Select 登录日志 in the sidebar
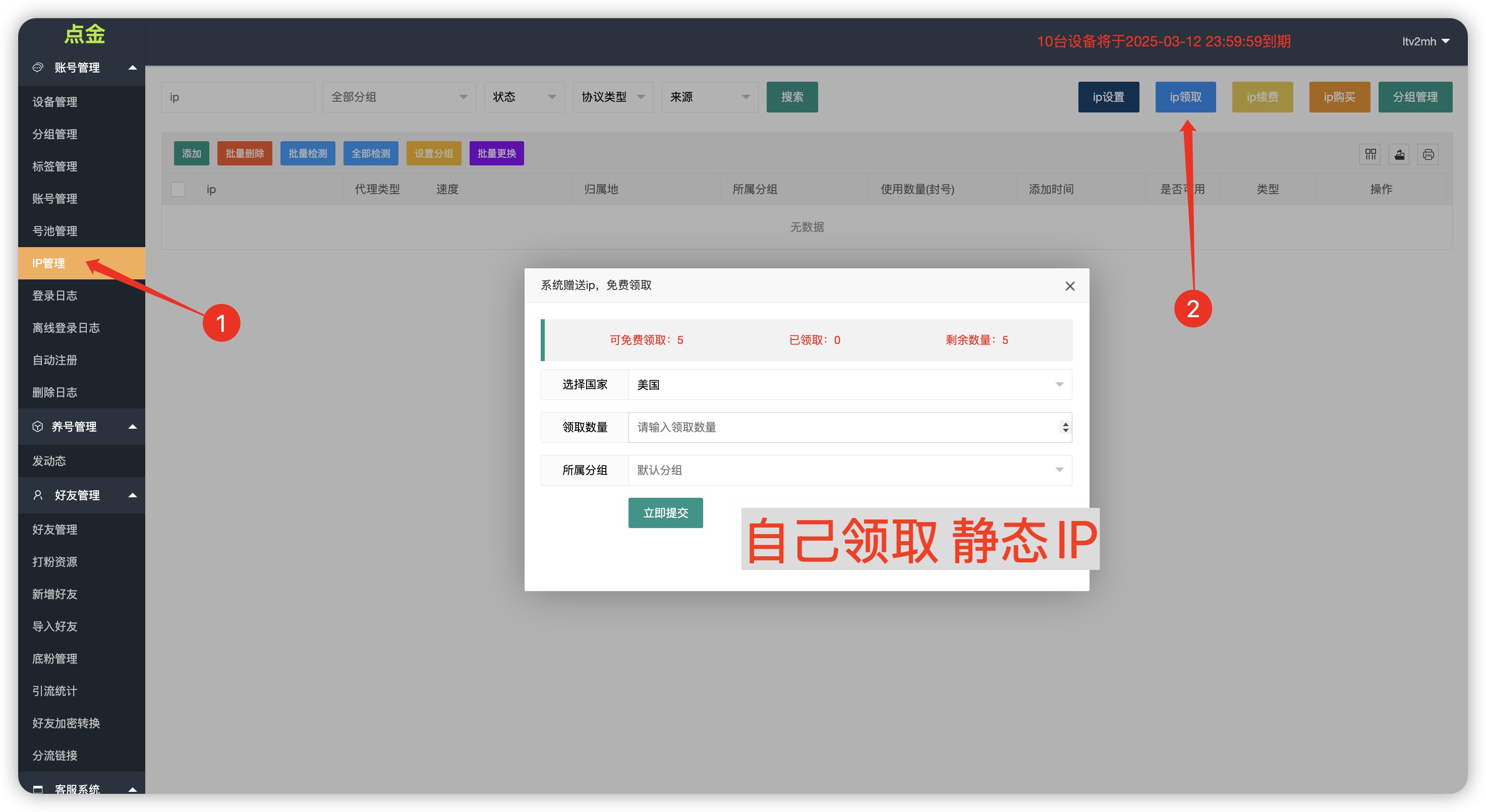Screen dimensions: 1486x812 tap(55, 296)
